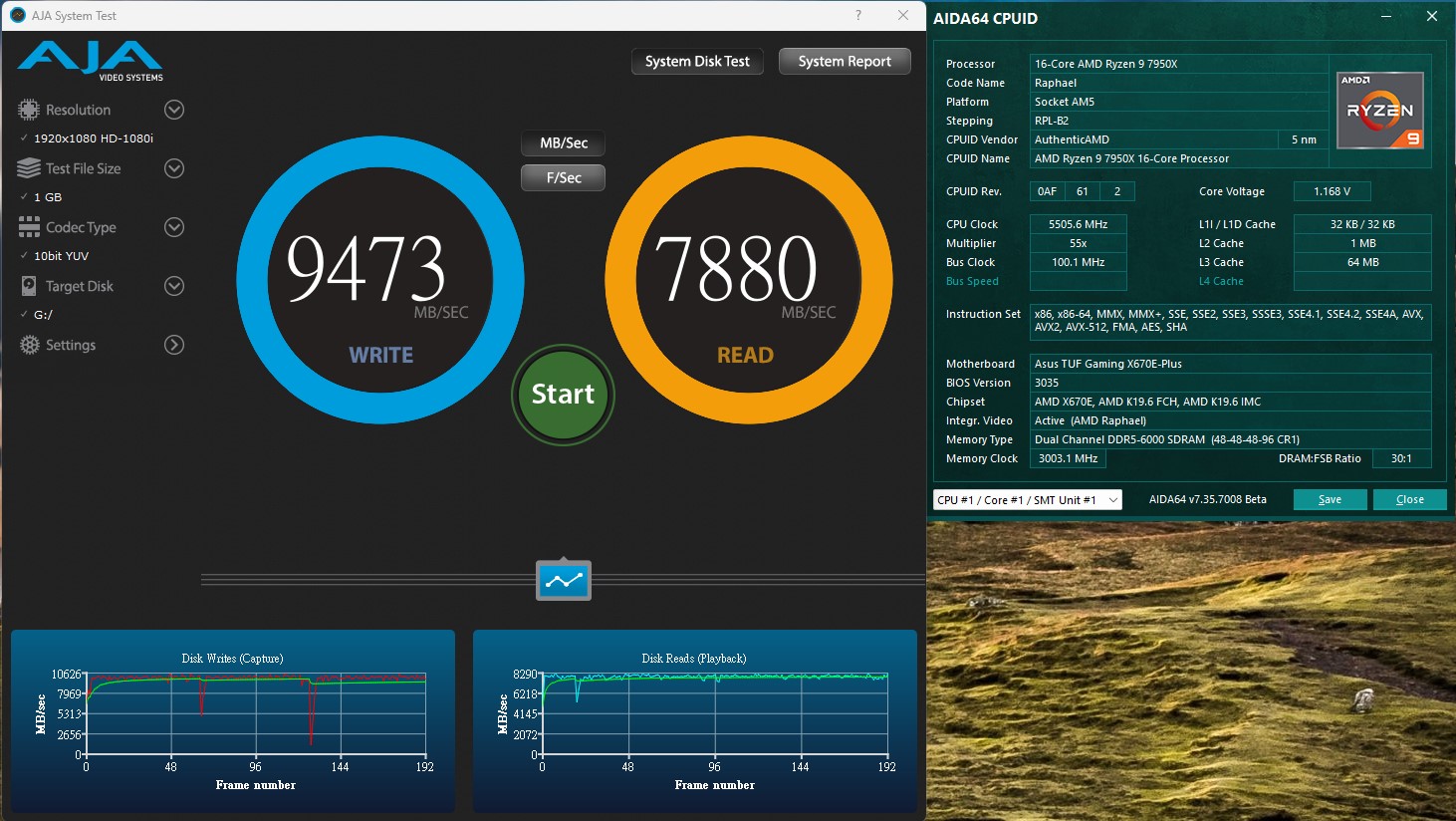The height and width of the screenshot is (821, 1456).
Task: Click the Bus Speed link
Action: tap(972, 281)
